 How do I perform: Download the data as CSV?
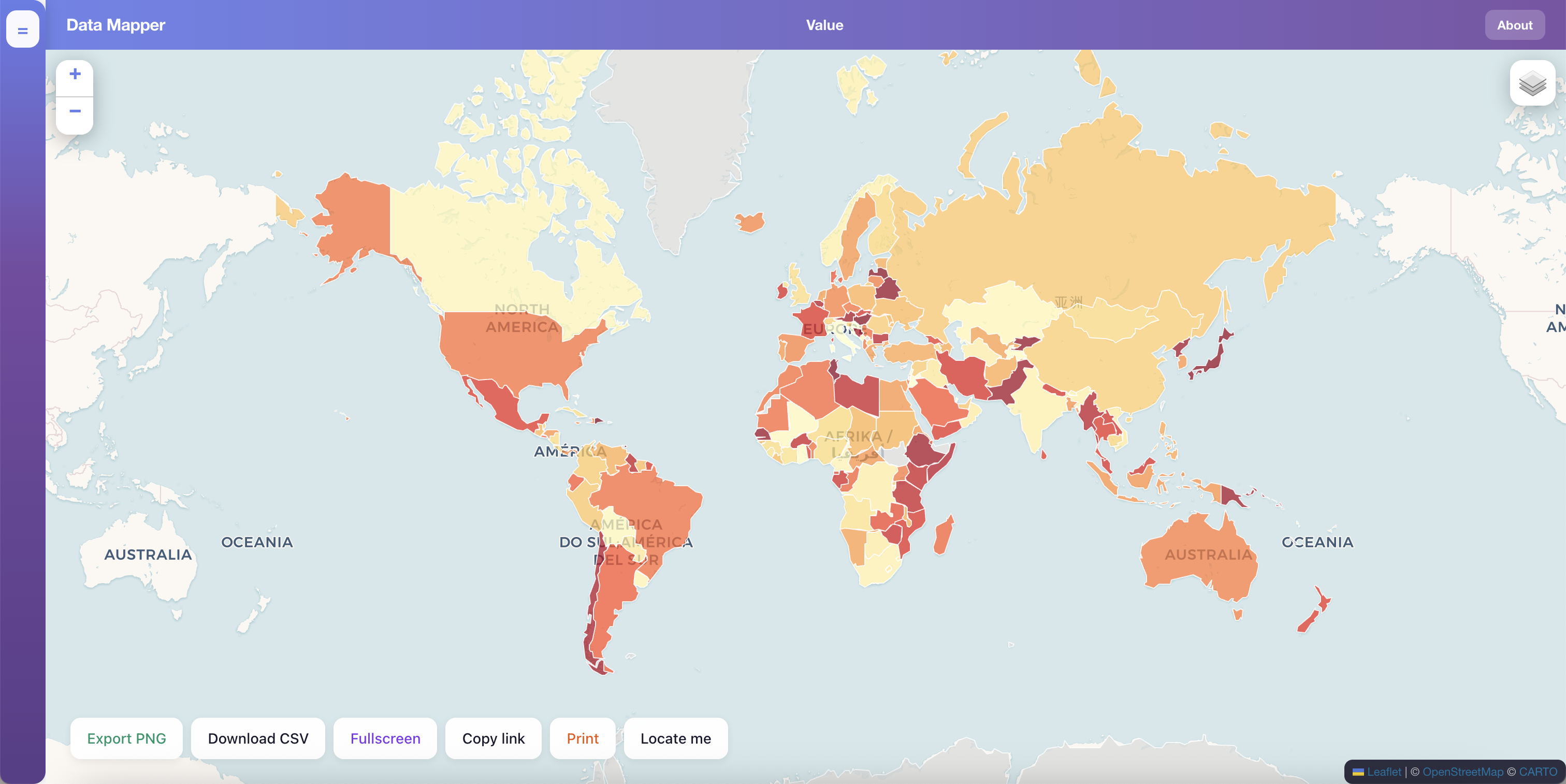258,738
